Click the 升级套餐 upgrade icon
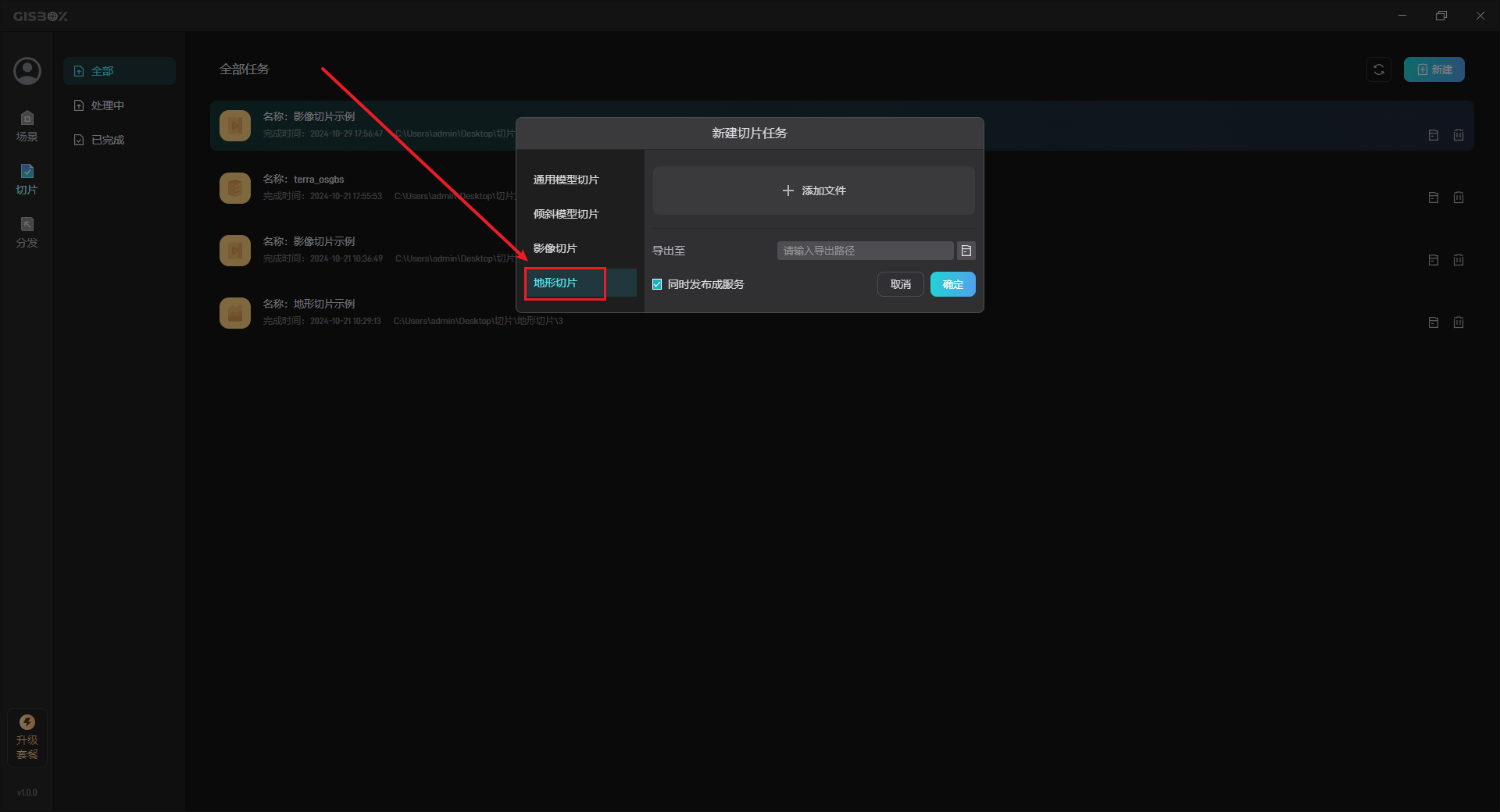The height and width of the screenshot is (812, 1500). point(27,738)
